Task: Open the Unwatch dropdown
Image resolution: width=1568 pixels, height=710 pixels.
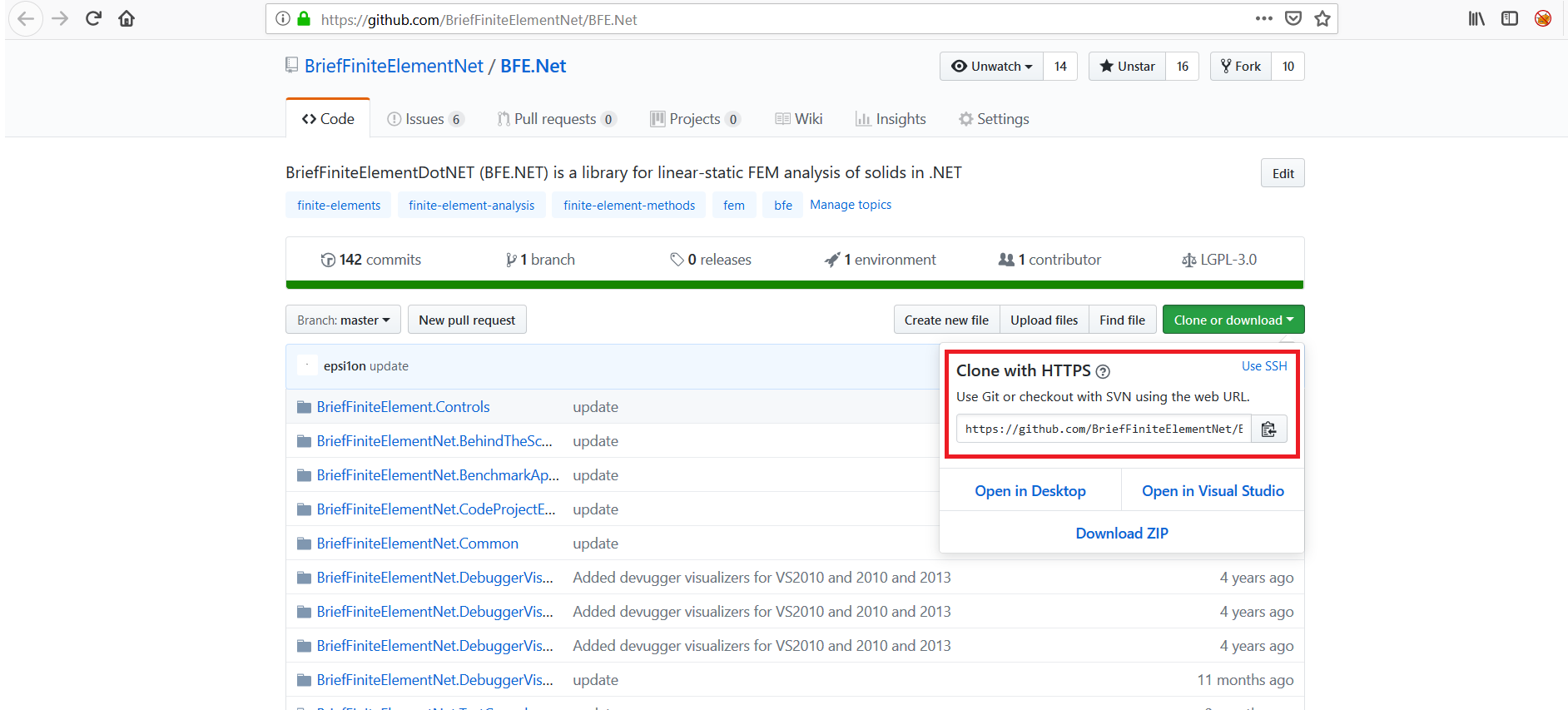Action: [x=991, y=67]
